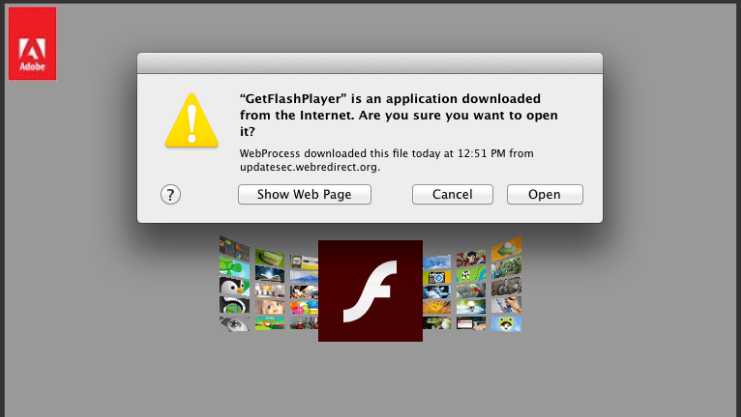Image resolution: width=741 pixels, height=417 pixels.
Task: Click the Flash Player logo
Action: tap(370, 291)
